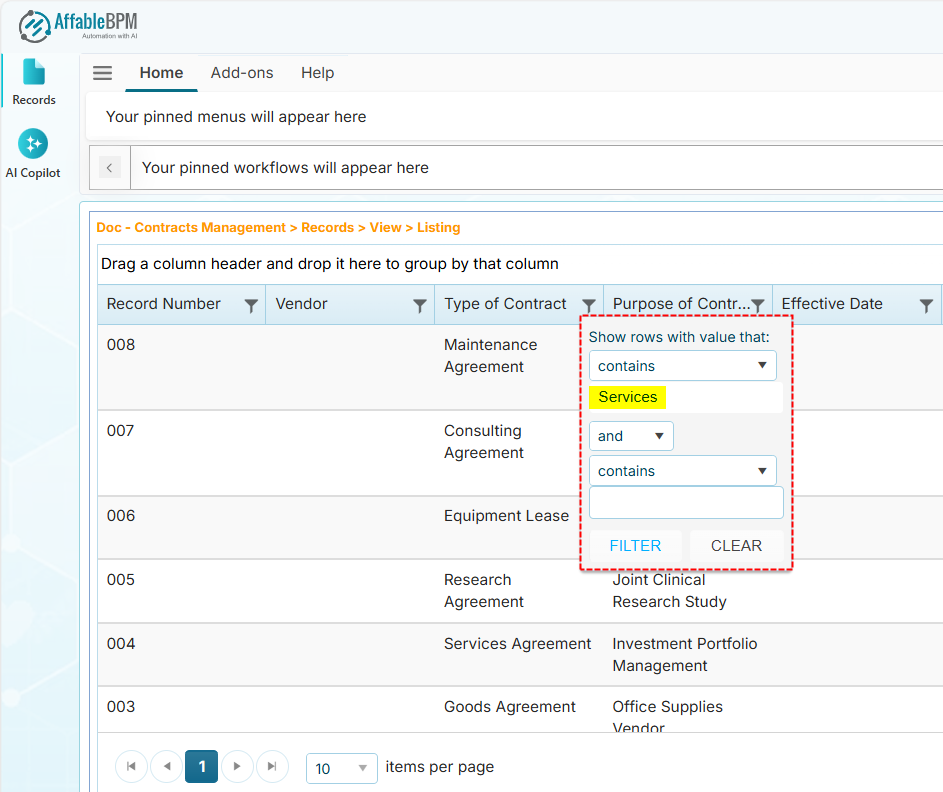943x792 pixels.
Task: Click the Vendor column filter icon
Action: (420, 304)
